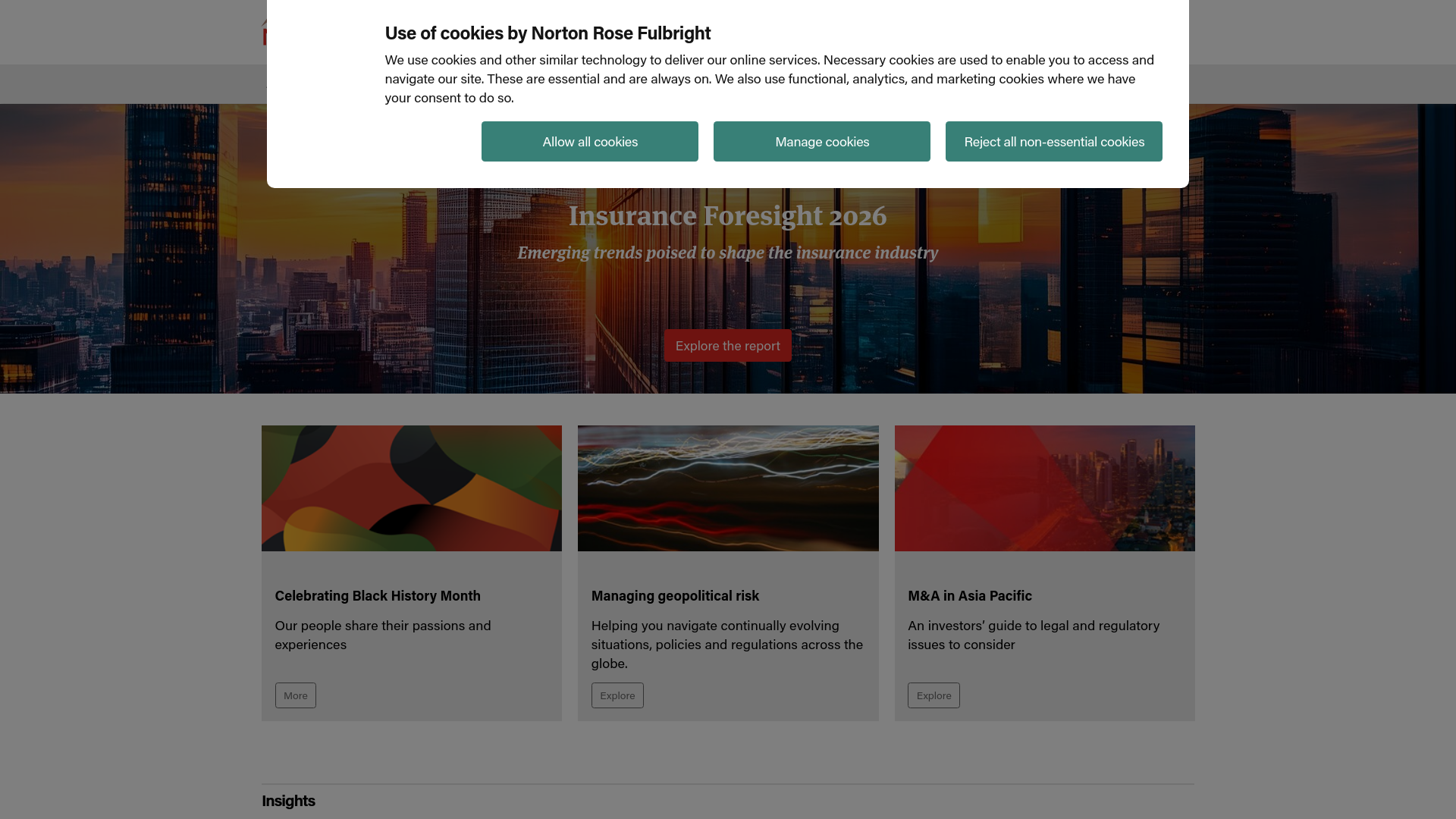Reject all non-essential cookies
Screen dimensions: 1456x819
click(x=1053, y=141)
